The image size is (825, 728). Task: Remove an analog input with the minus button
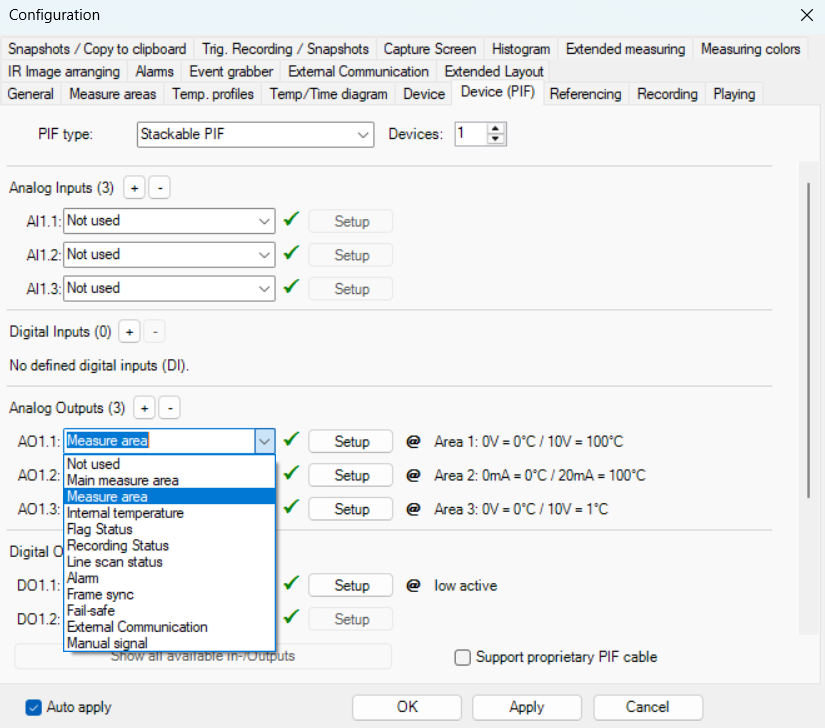click(x=159, y=188)
